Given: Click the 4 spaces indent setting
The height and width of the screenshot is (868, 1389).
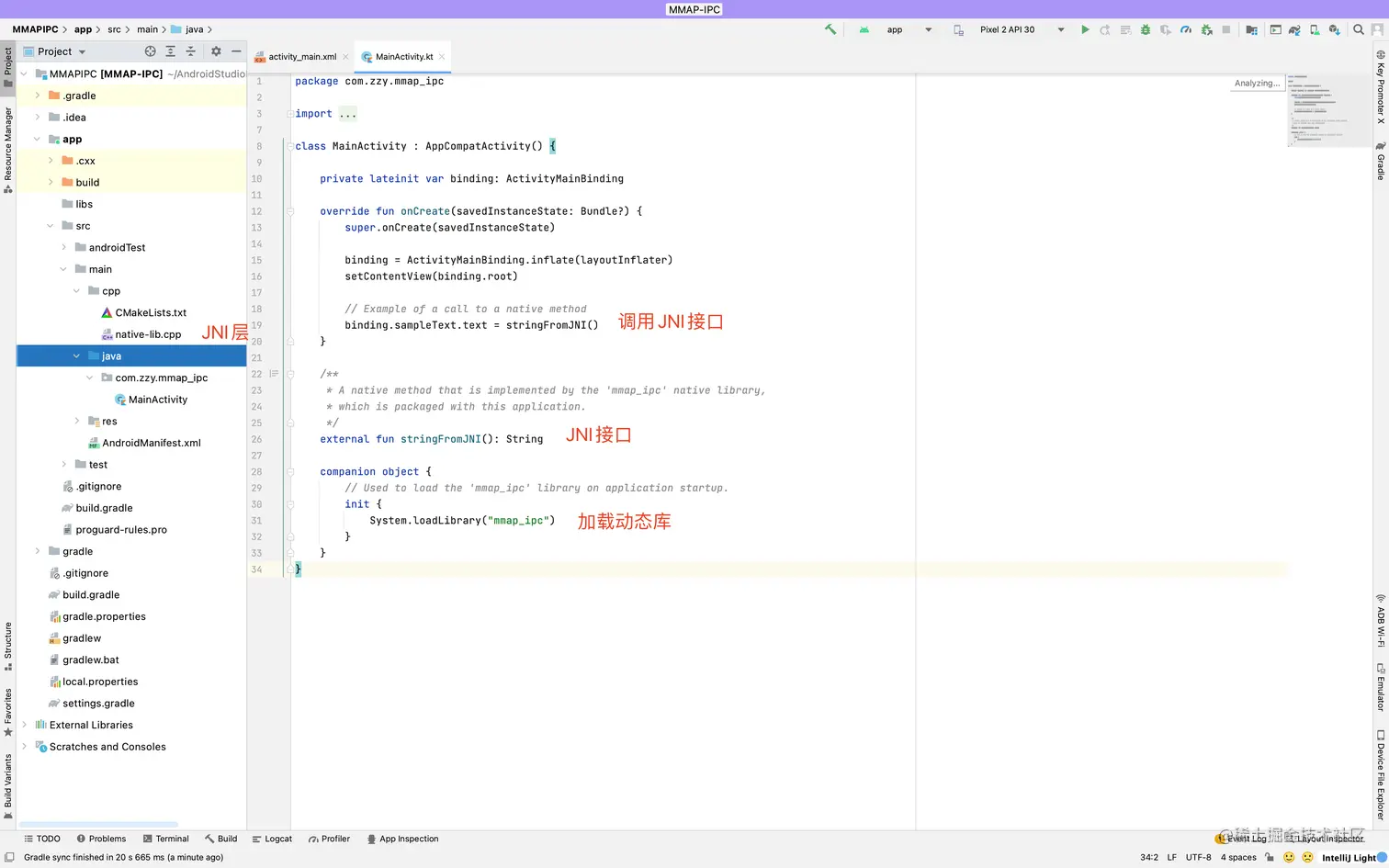Looking at the screenshot, I should click(x=1238, y=857).
